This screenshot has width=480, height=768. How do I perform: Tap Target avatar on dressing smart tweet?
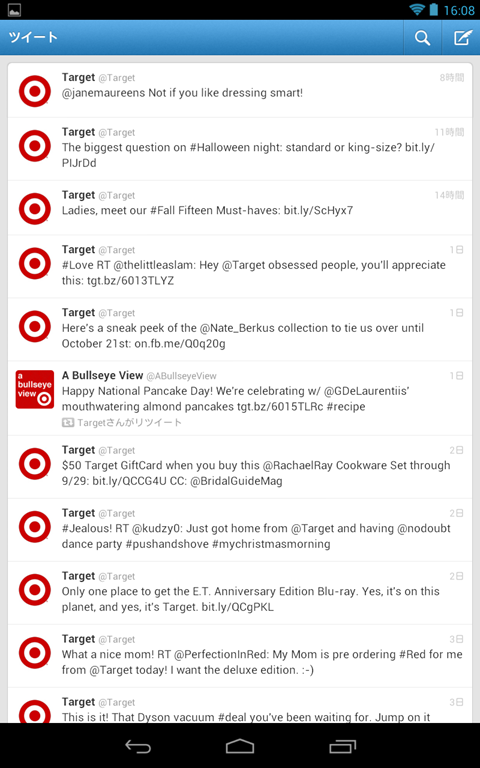click(x=35, y=91)
